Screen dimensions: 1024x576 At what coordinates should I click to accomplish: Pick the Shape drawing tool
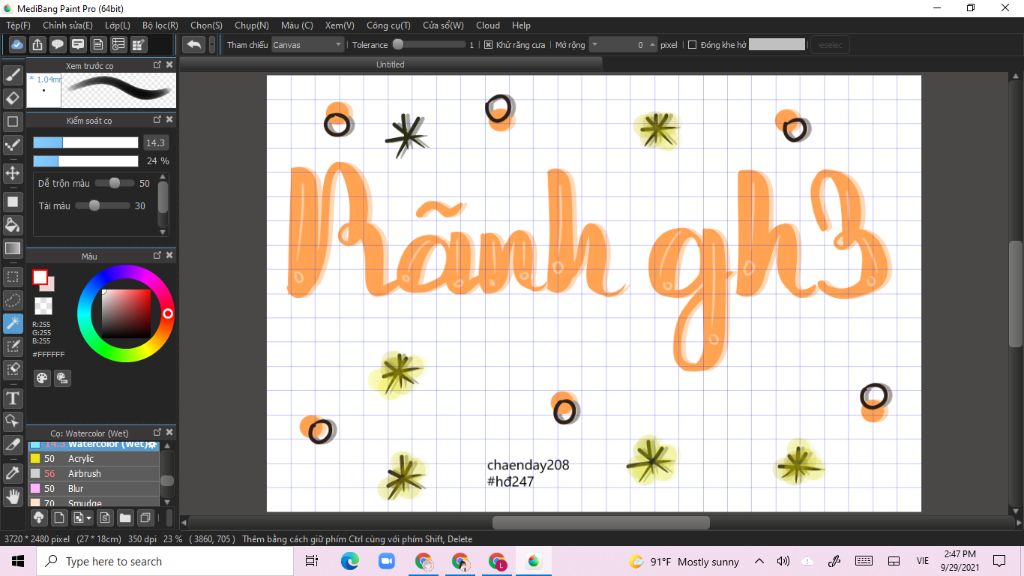pyautogui.click(x=12, y=121)
